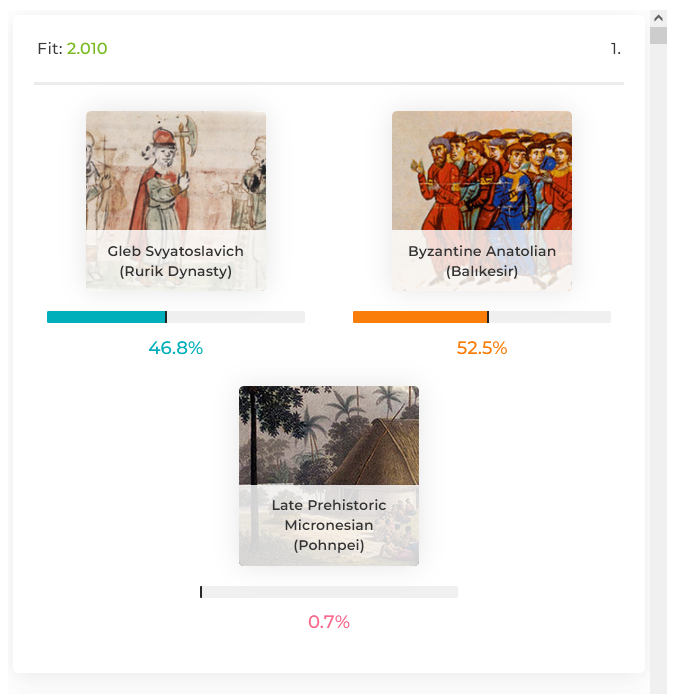Screen dimensions: 676x694
Task: Click the "Byzantine Anatolian (Balıkesir)" caption
Action: (x=482, y=261)
